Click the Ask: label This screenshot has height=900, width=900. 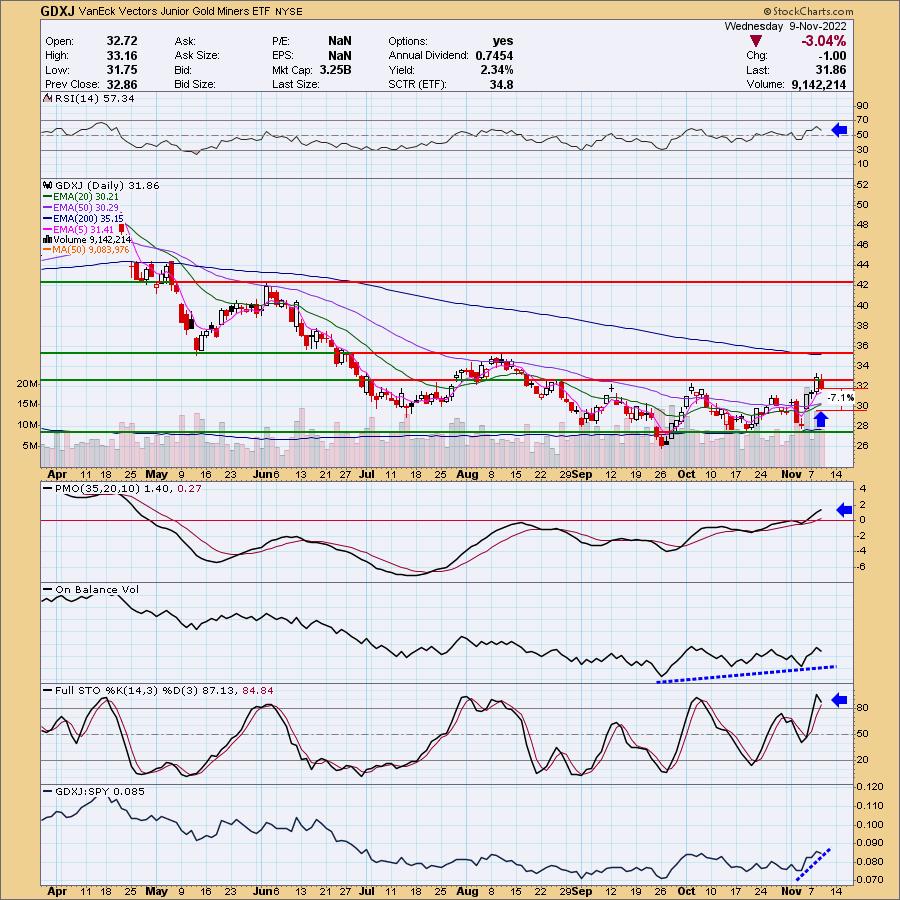pos(185,41)
